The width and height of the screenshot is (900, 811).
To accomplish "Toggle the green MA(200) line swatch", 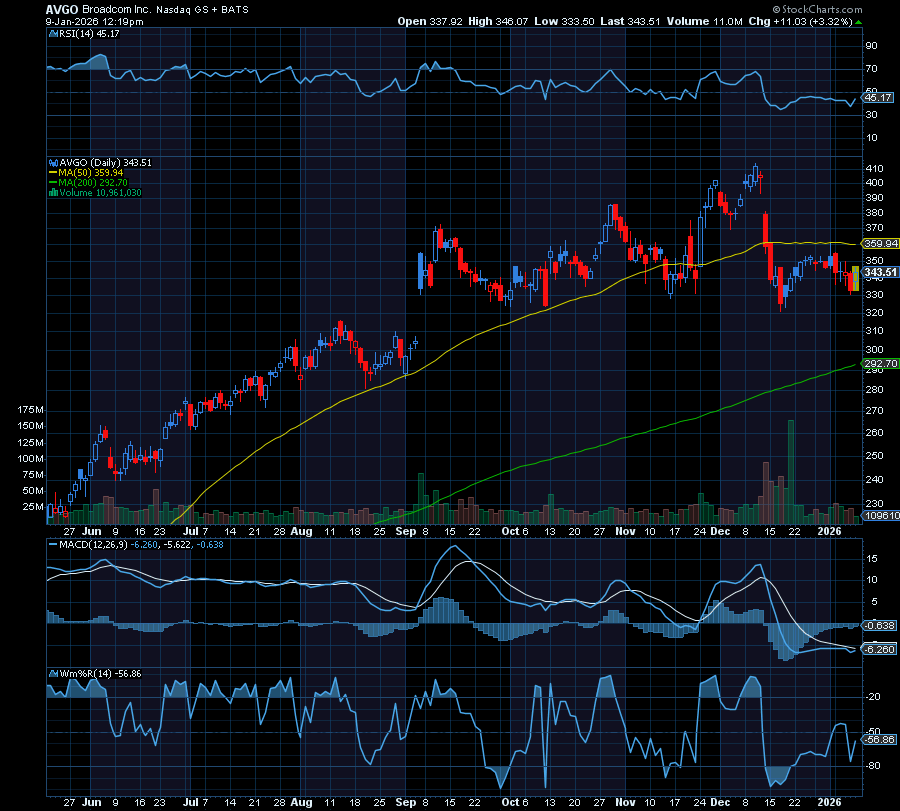I will (53, 181).
